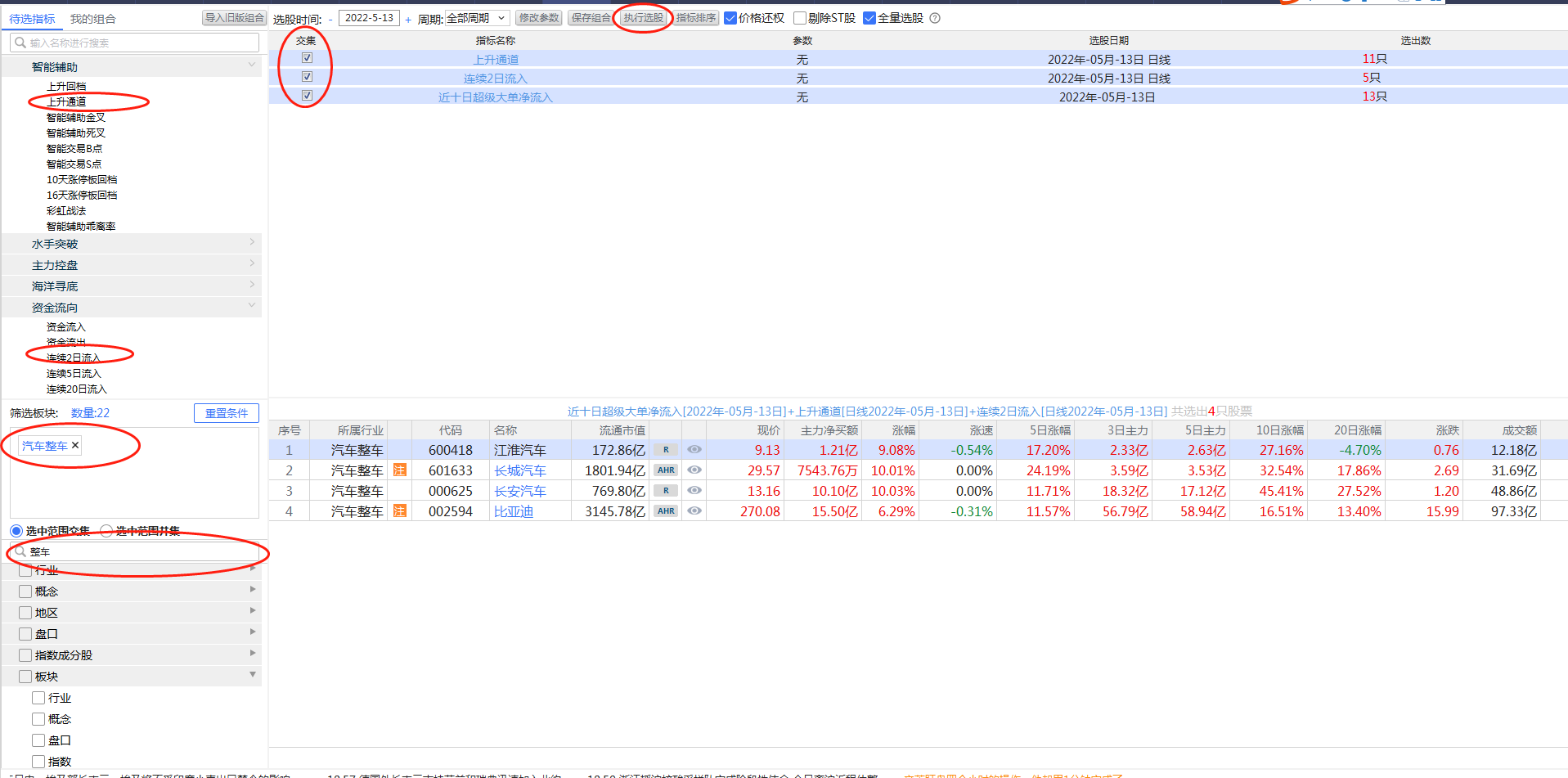The width and height of the screenshot is (1568, 778).
Task: Click the 输入名称进行搜索 search field
Action: click(x=135, y=43)
